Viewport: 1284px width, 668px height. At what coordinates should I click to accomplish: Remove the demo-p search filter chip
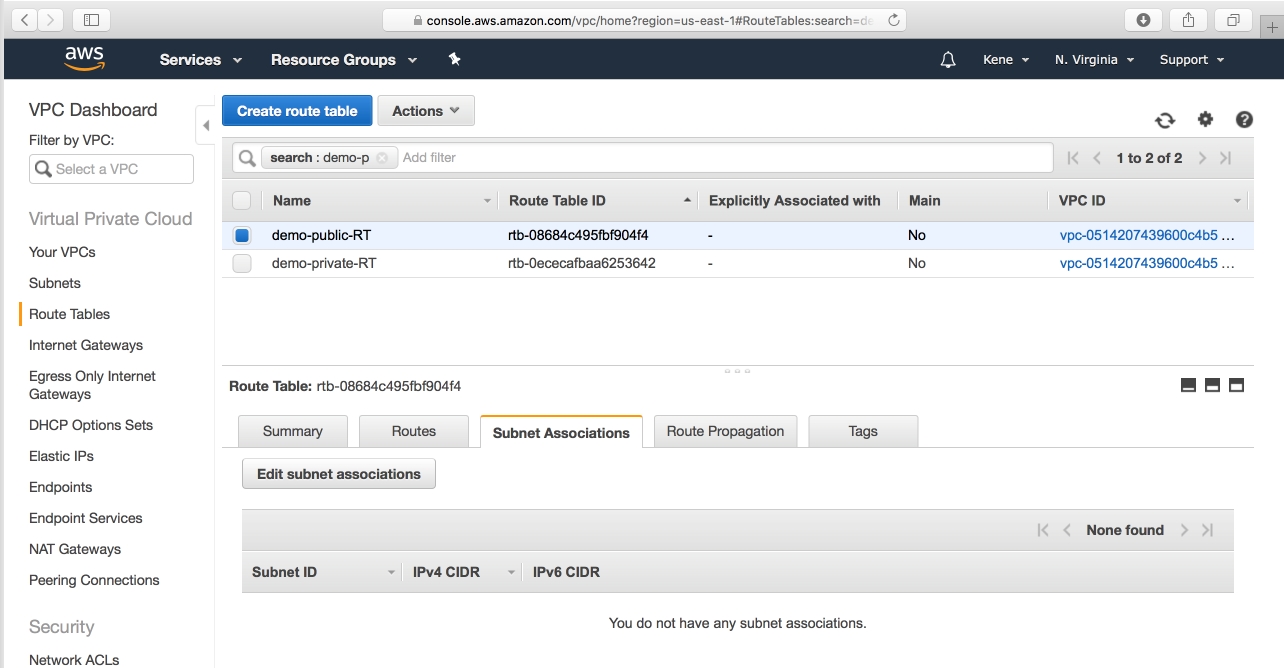tap(382, 158)
